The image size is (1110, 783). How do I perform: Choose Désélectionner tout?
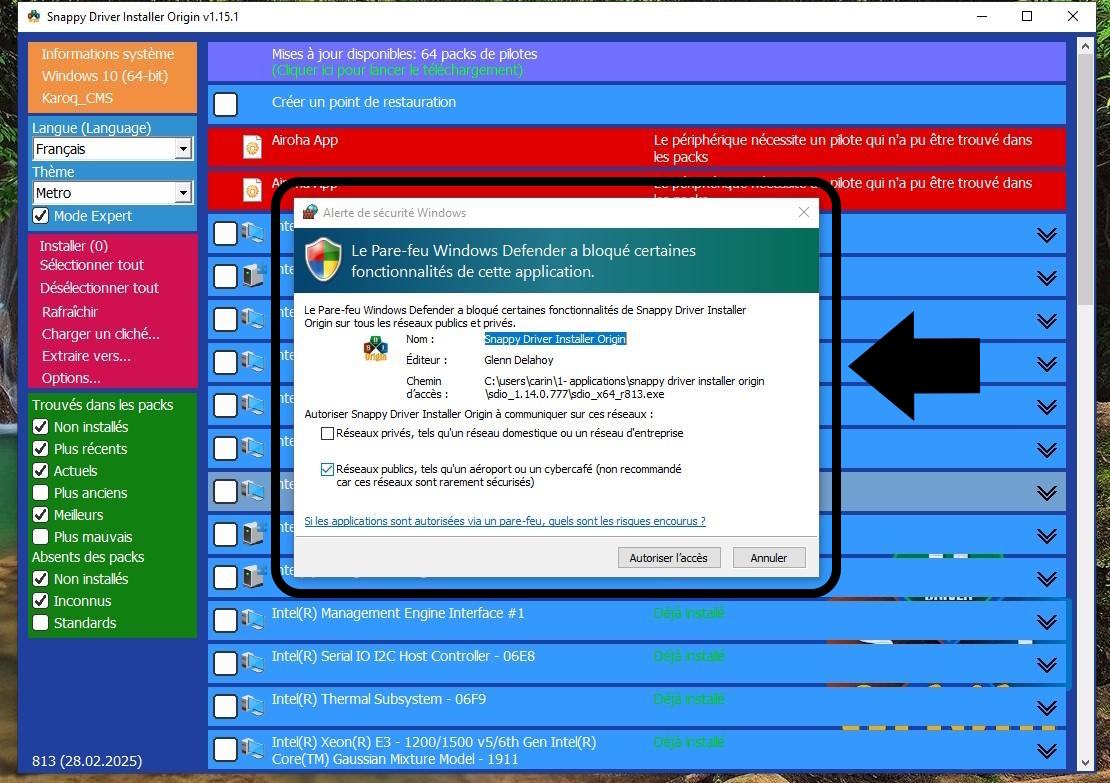coord(99,287)
